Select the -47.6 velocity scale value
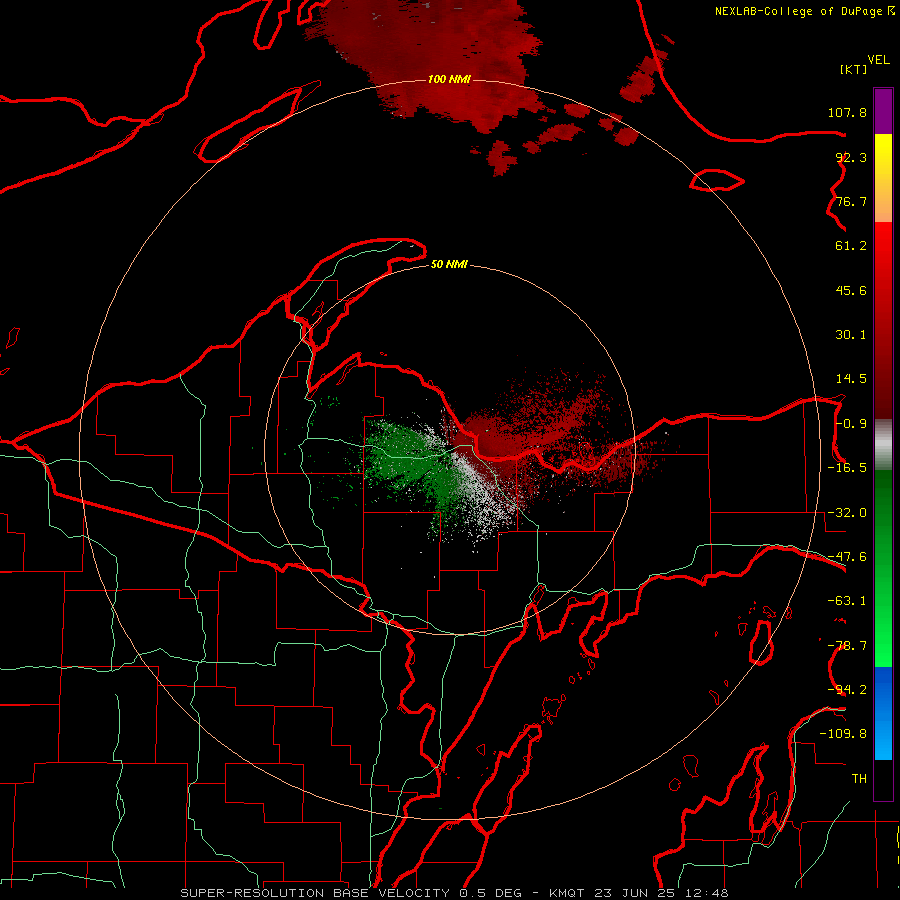Image resolution: width=900 pixels, height=900 pixels. [x=847, y=557]
